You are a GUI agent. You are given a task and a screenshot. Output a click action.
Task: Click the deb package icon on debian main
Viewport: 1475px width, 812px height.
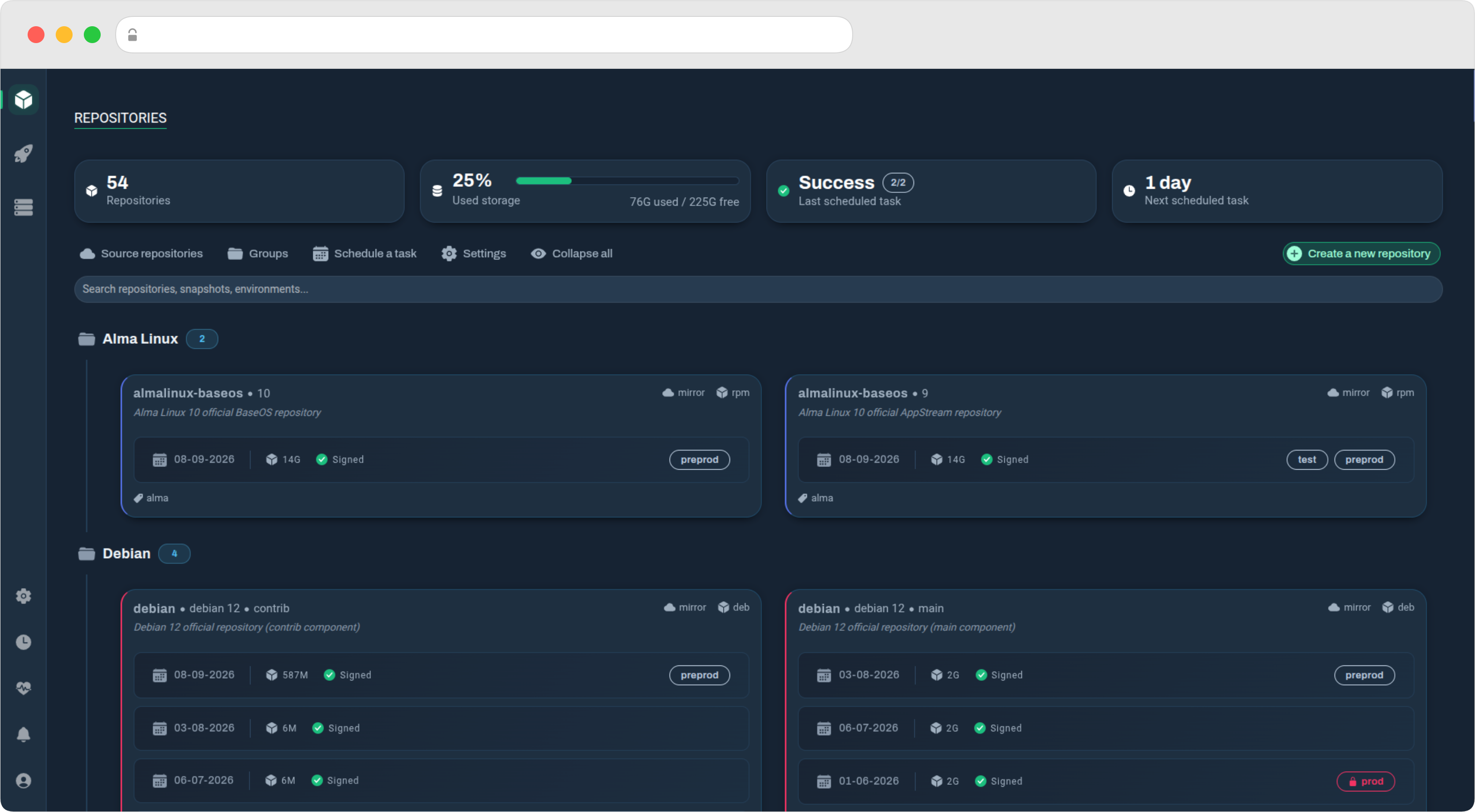1388,607
